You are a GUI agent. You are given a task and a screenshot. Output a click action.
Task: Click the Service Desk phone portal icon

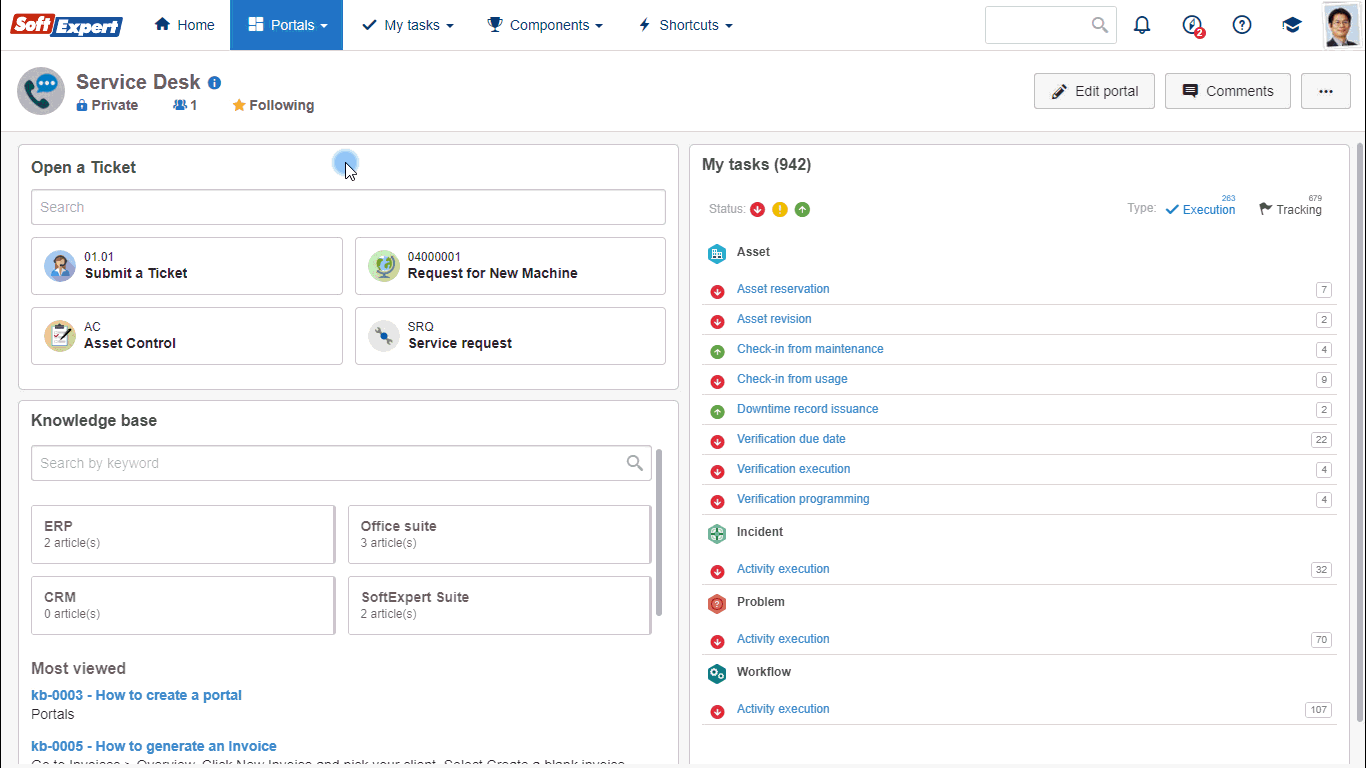point(41,92)
